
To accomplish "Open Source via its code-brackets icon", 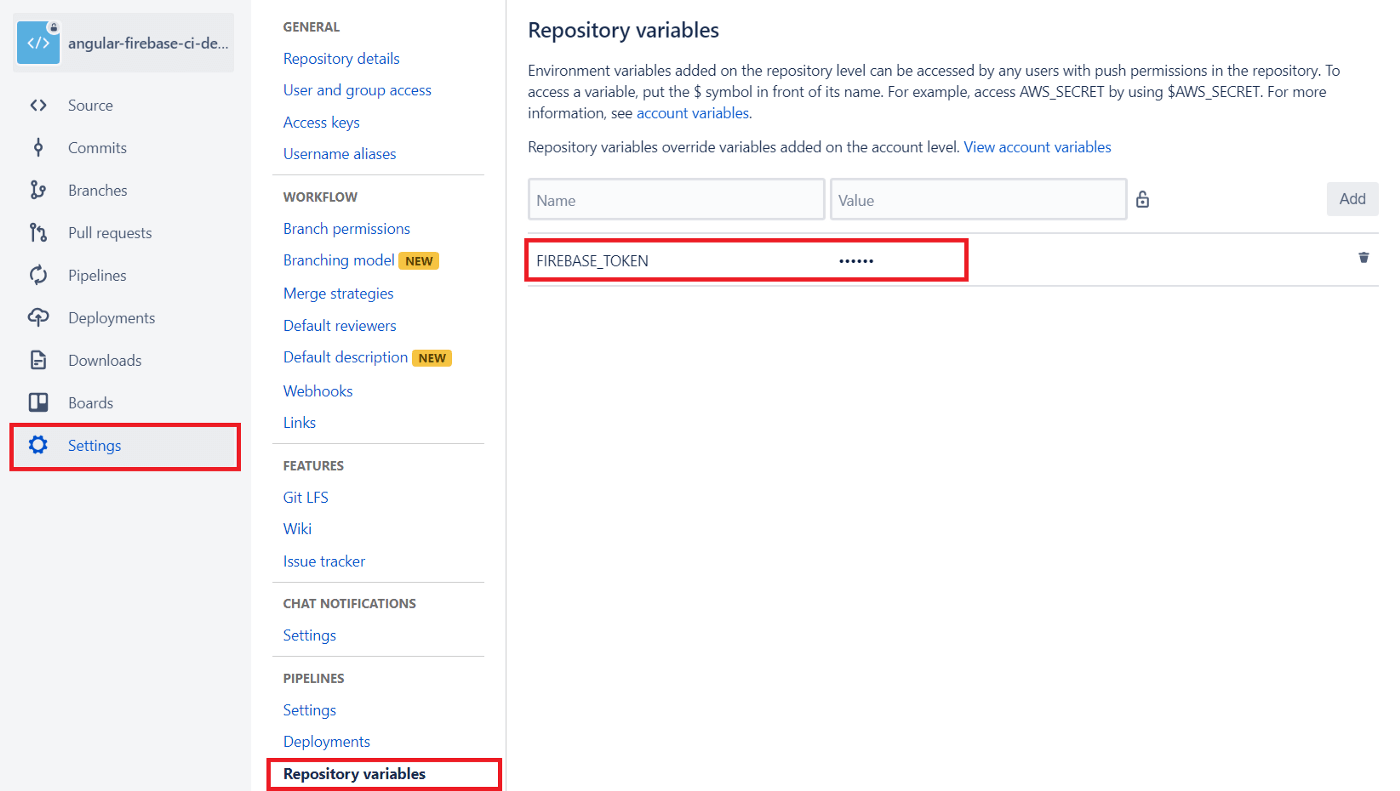I will click(x=38, y=105).
